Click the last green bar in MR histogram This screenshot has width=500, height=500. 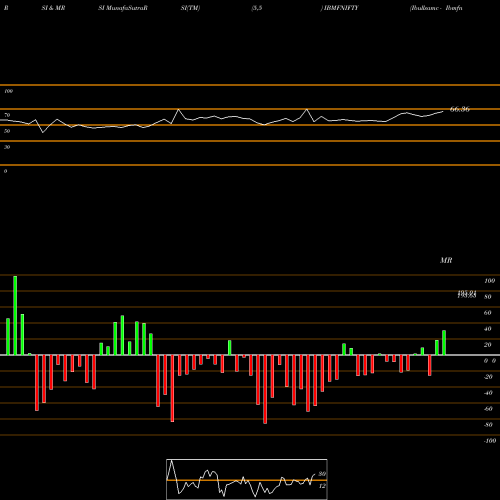tap(444, 343)
